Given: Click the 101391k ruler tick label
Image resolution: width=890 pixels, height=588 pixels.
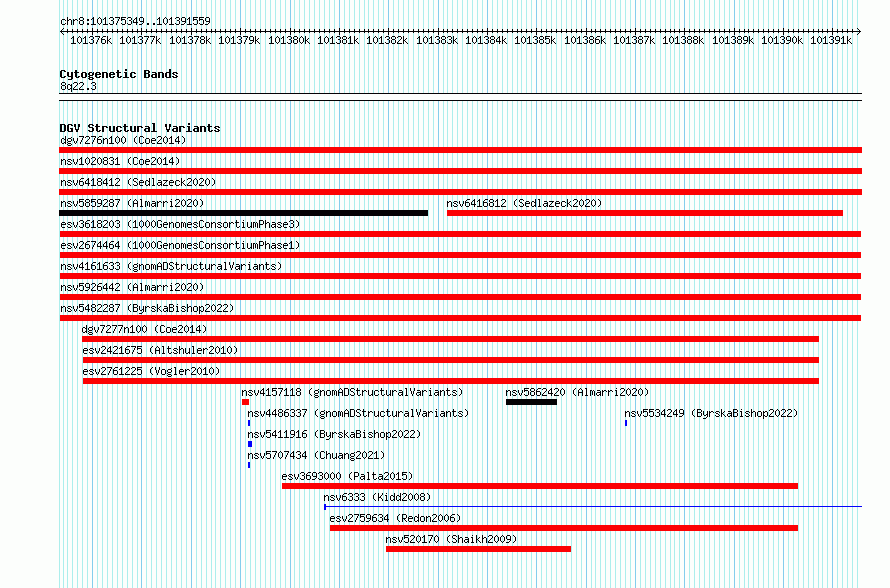Looking at the screenshot, I should 831,40.
